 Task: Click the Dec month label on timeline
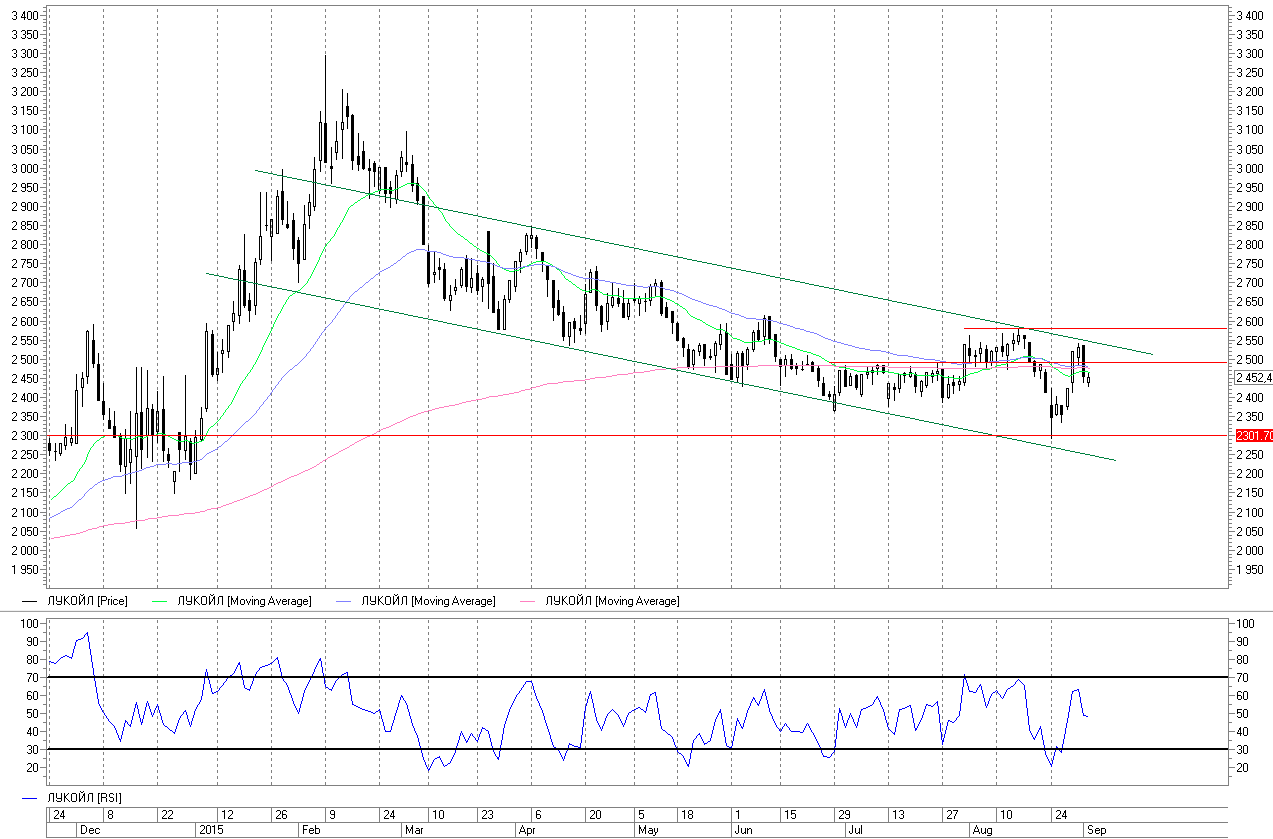90,830
